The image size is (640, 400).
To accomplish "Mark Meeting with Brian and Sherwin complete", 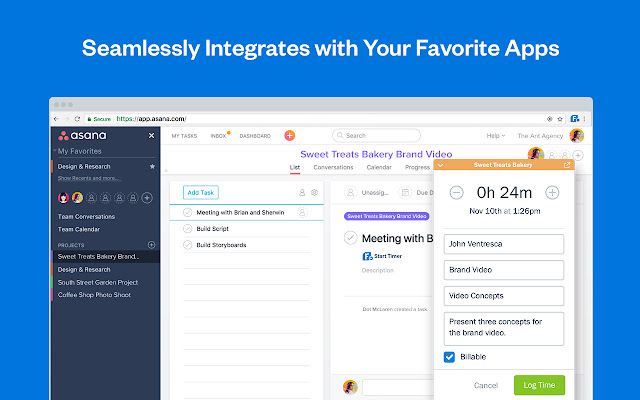I will point(187,212).
